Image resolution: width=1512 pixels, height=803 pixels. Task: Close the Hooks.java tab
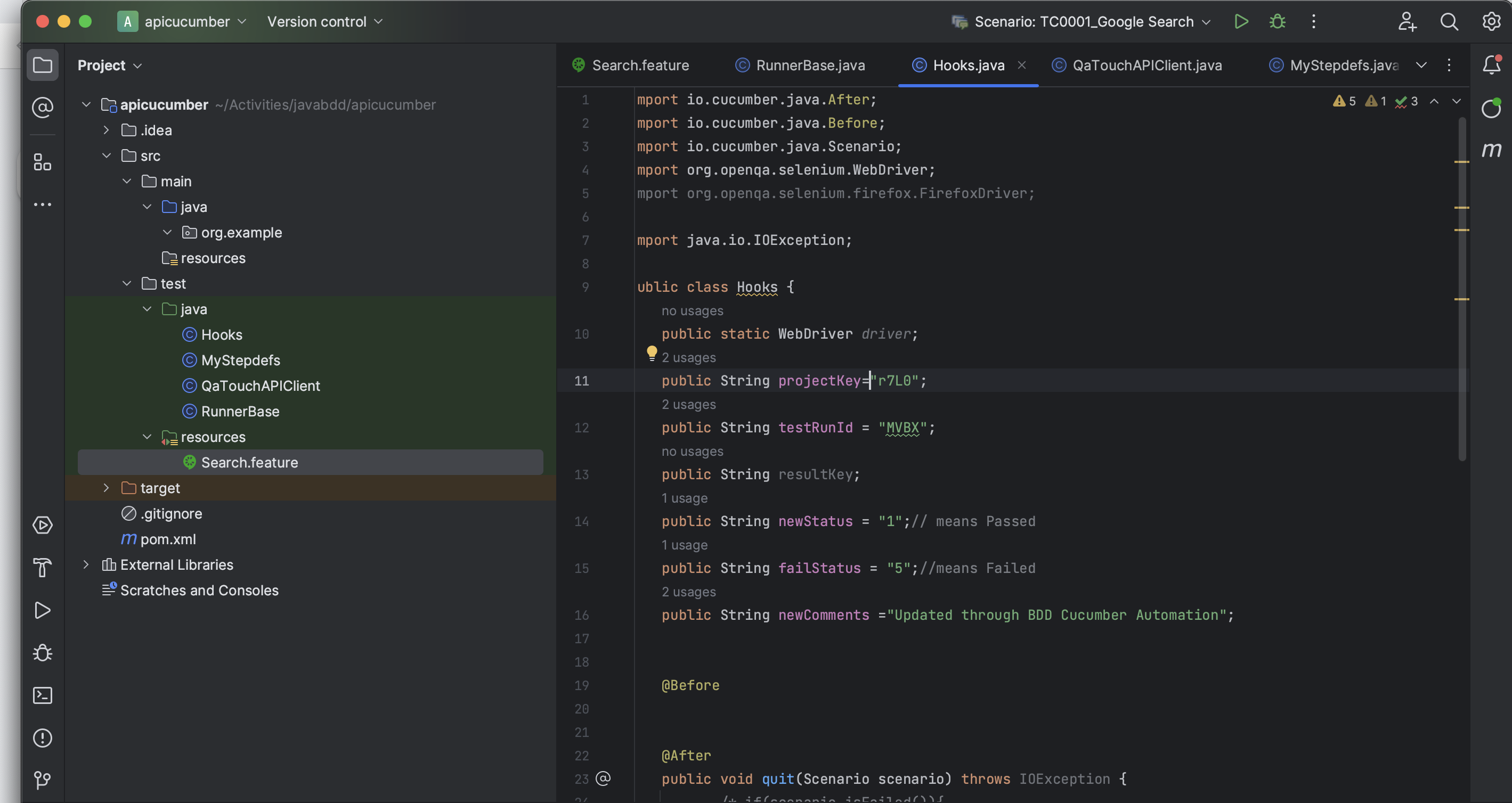pos(1022,65)
